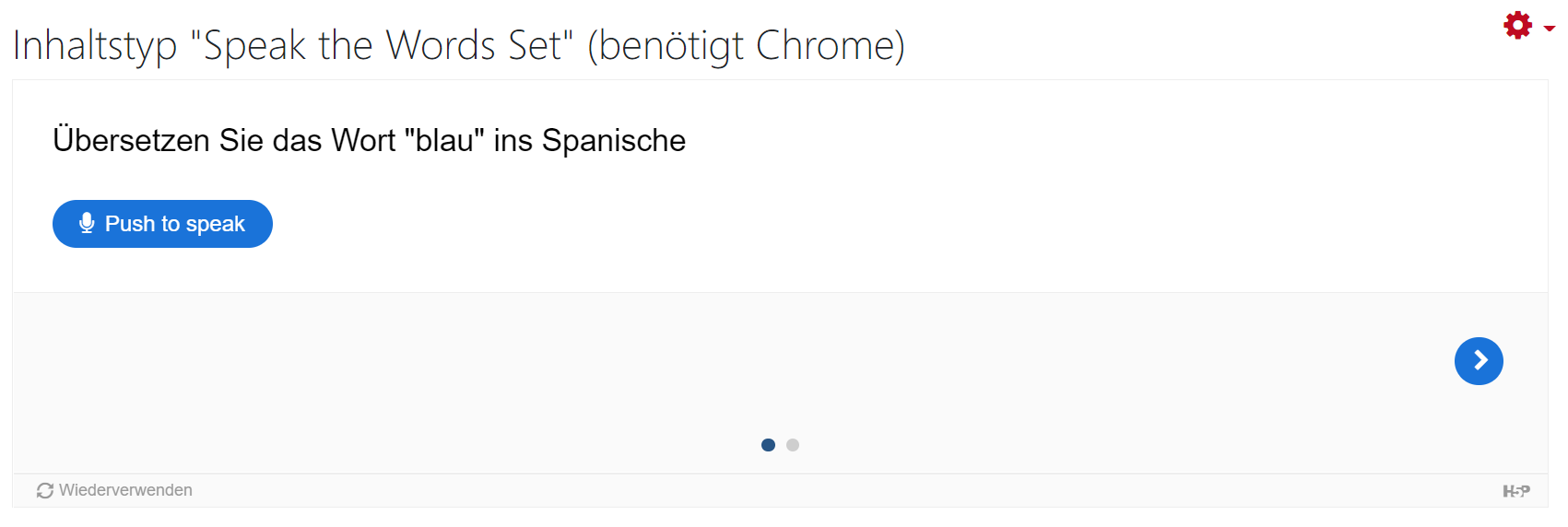This screenshot has width=1568, height=527.
Task: Open the Wiederverwenden link
Action: coord(114,490)
